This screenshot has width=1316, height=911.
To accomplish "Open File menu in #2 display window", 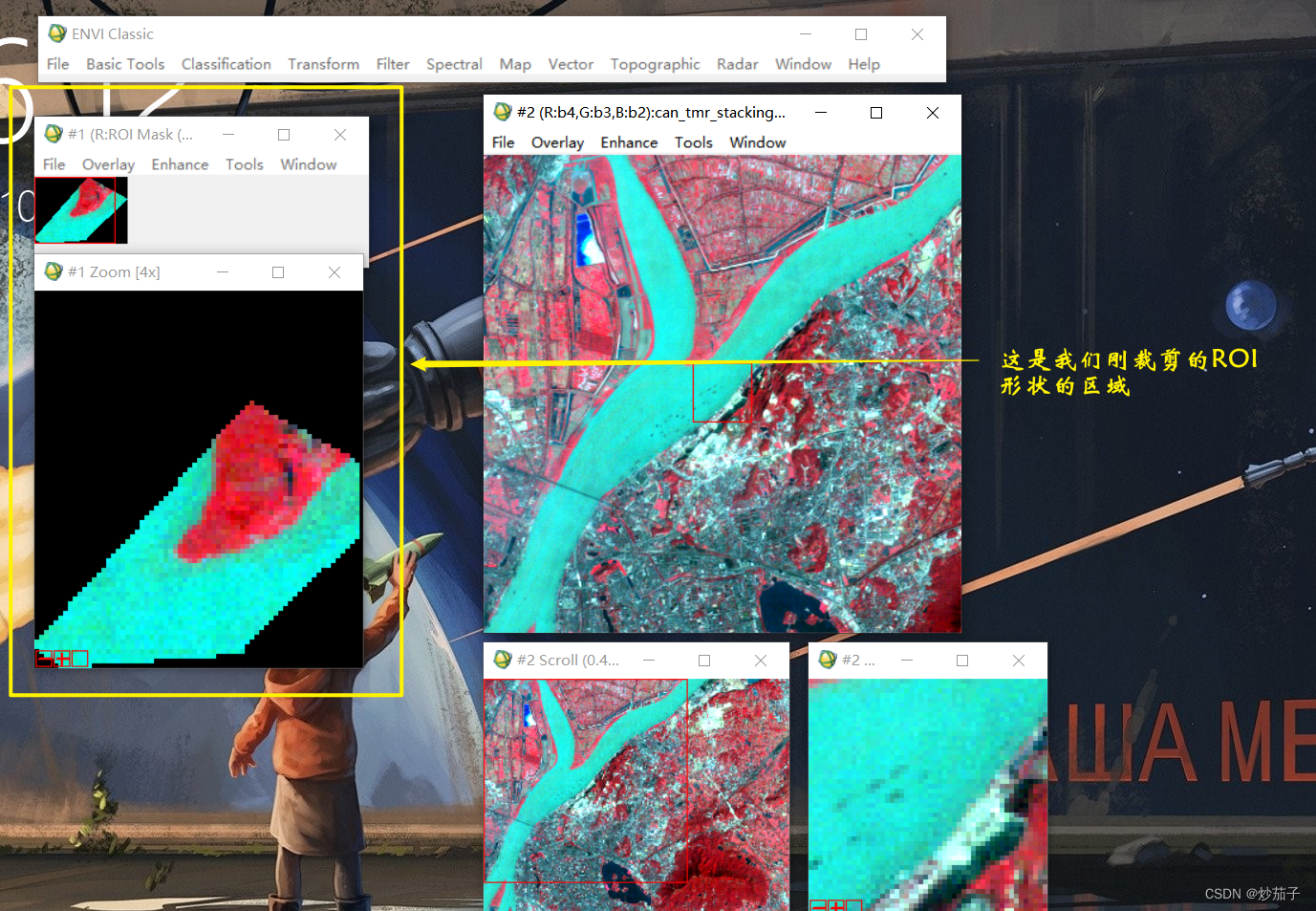I will pos(504,142).
